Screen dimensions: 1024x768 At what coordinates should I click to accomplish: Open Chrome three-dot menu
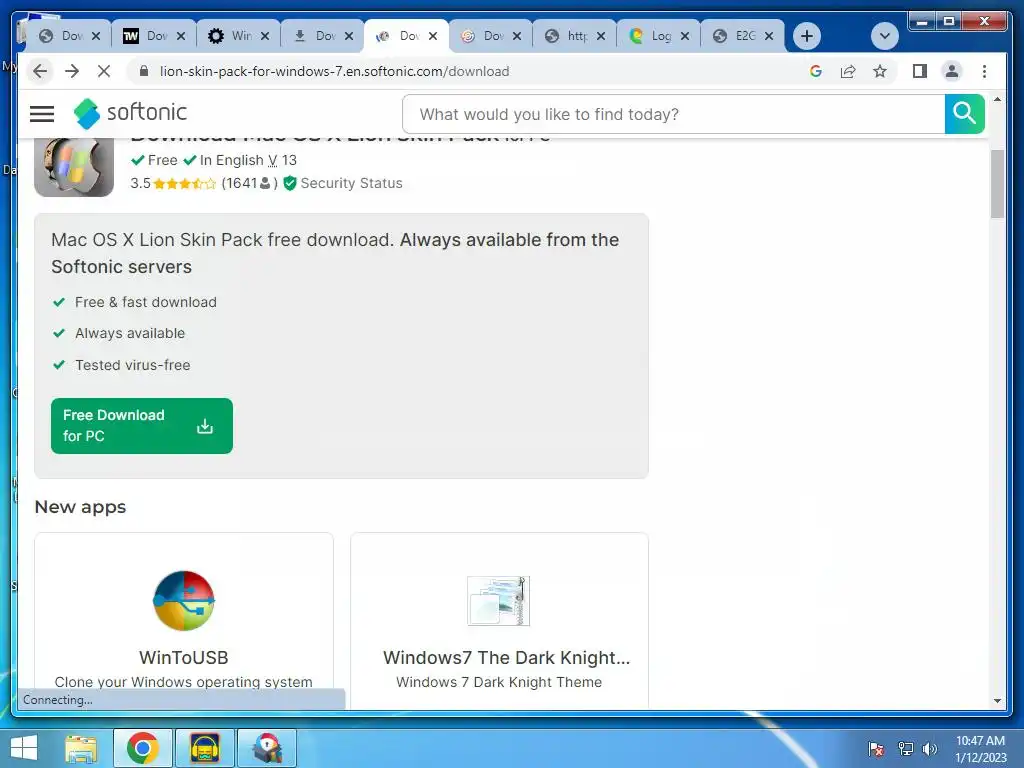pos(984,71)
